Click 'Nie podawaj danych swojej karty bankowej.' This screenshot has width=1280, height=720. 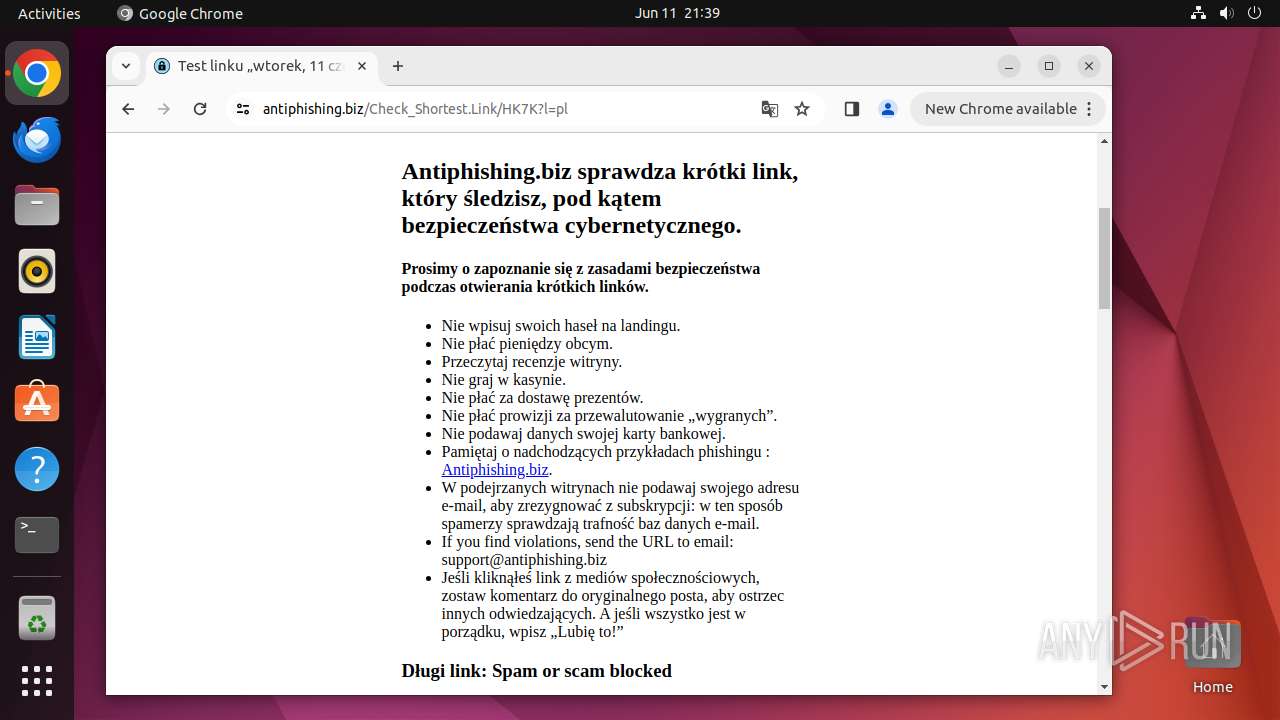(x=584, y=434)
